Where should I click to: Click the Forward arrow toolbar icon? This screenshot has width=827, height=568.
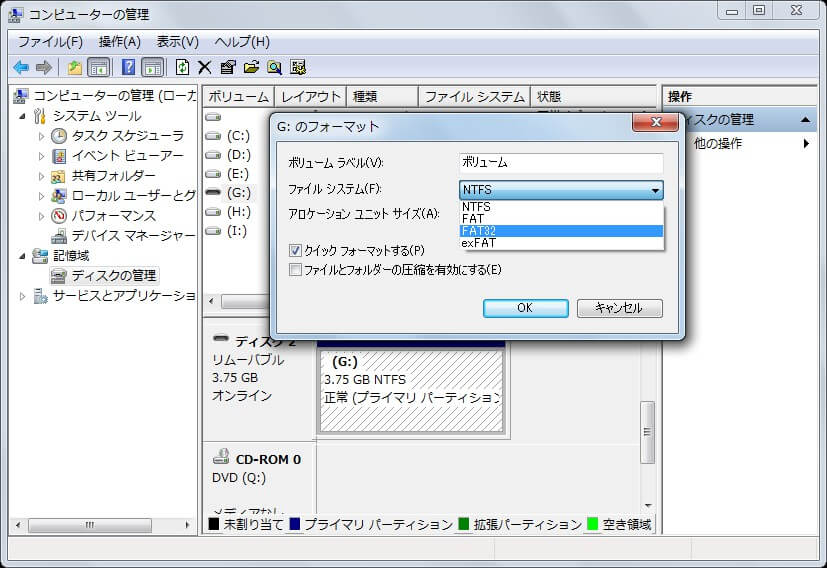(x=44, y=68)
